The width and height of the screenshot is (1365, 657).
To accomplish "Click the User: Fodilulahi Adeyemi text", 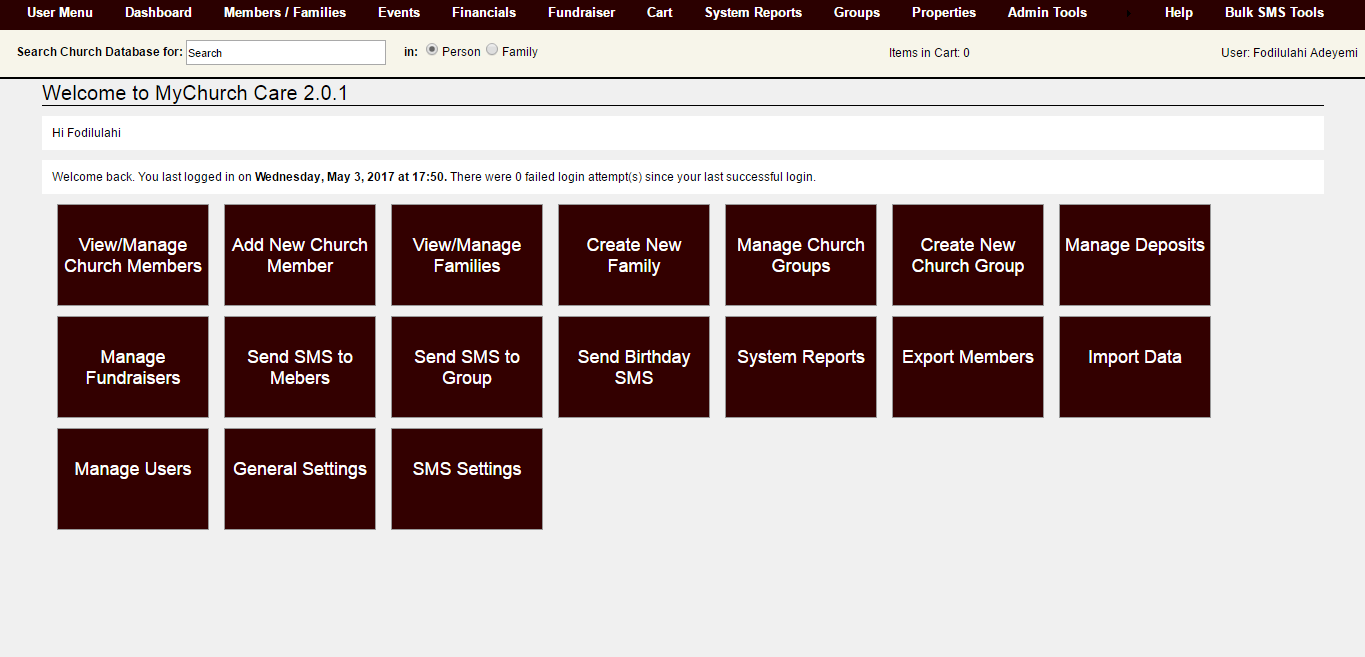I will (1289, 53).
